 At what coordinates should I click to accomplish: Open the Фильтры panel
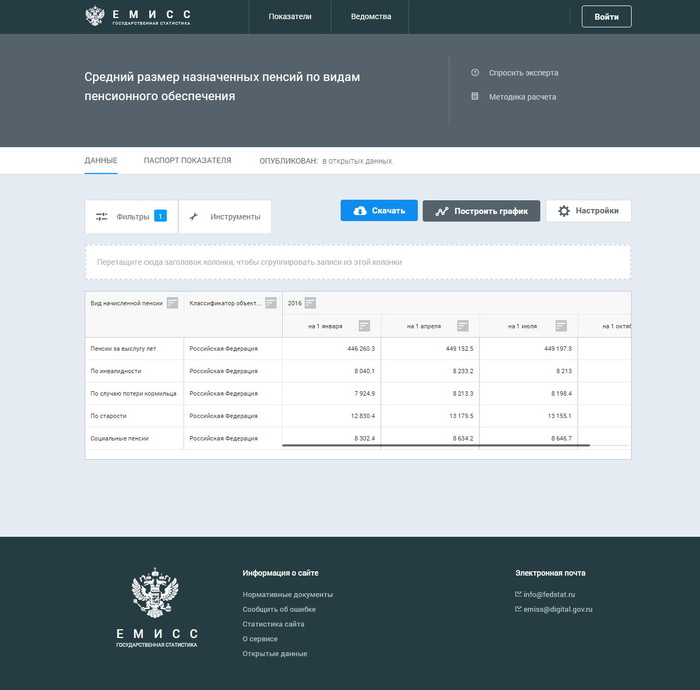pos(131,216)
